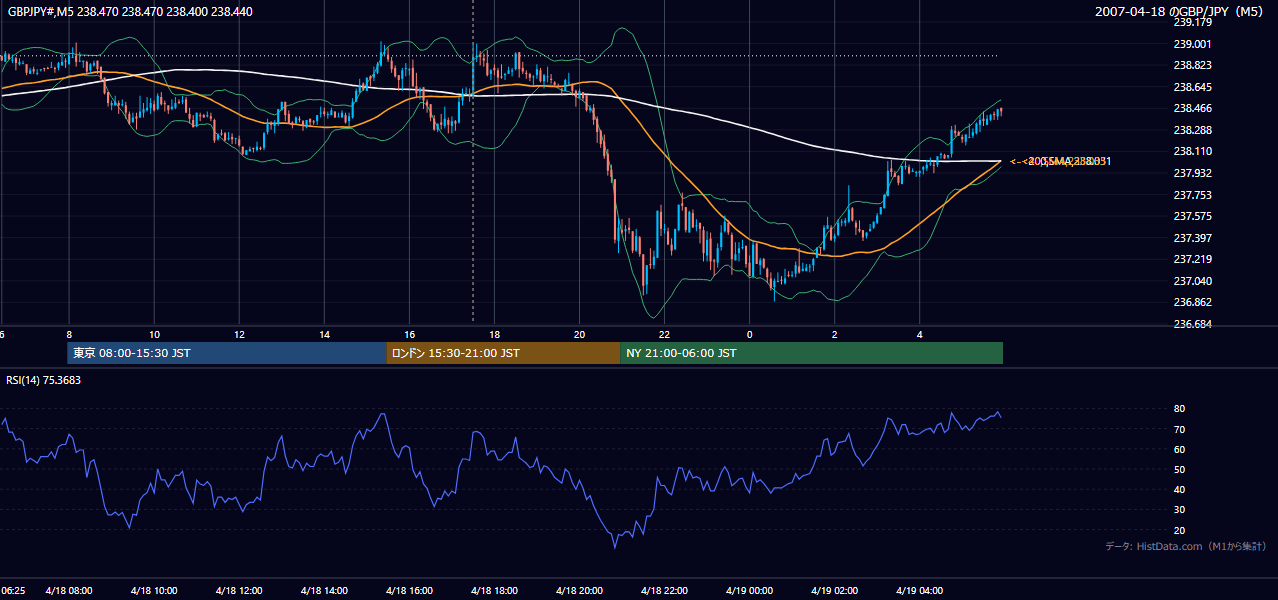This screenshot has width=1278, height=600.
Task: Click the 236.684 price axis label
Action: click(x=1192, y=324)
